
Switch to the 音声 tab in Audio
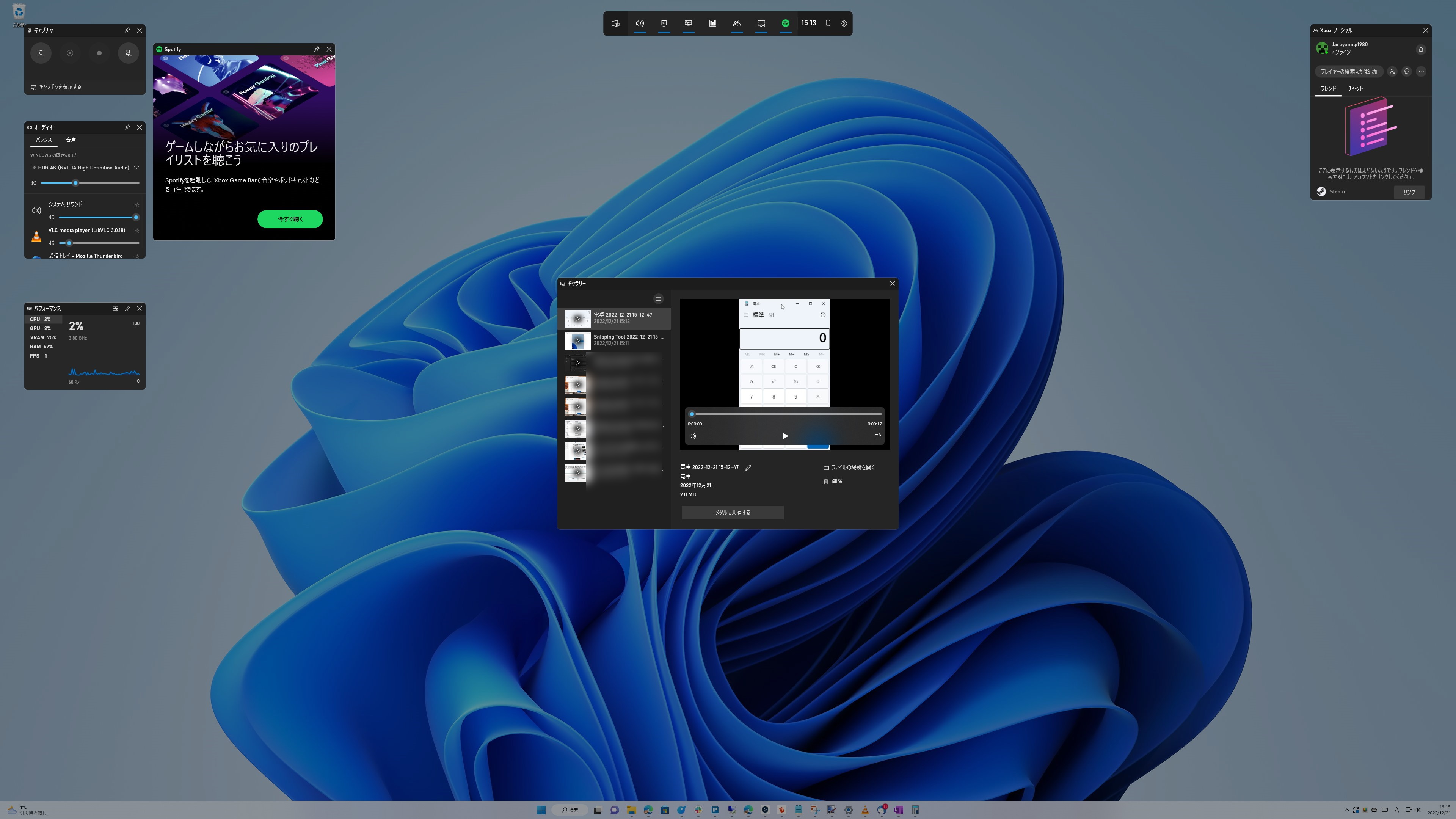coord(71,140)
